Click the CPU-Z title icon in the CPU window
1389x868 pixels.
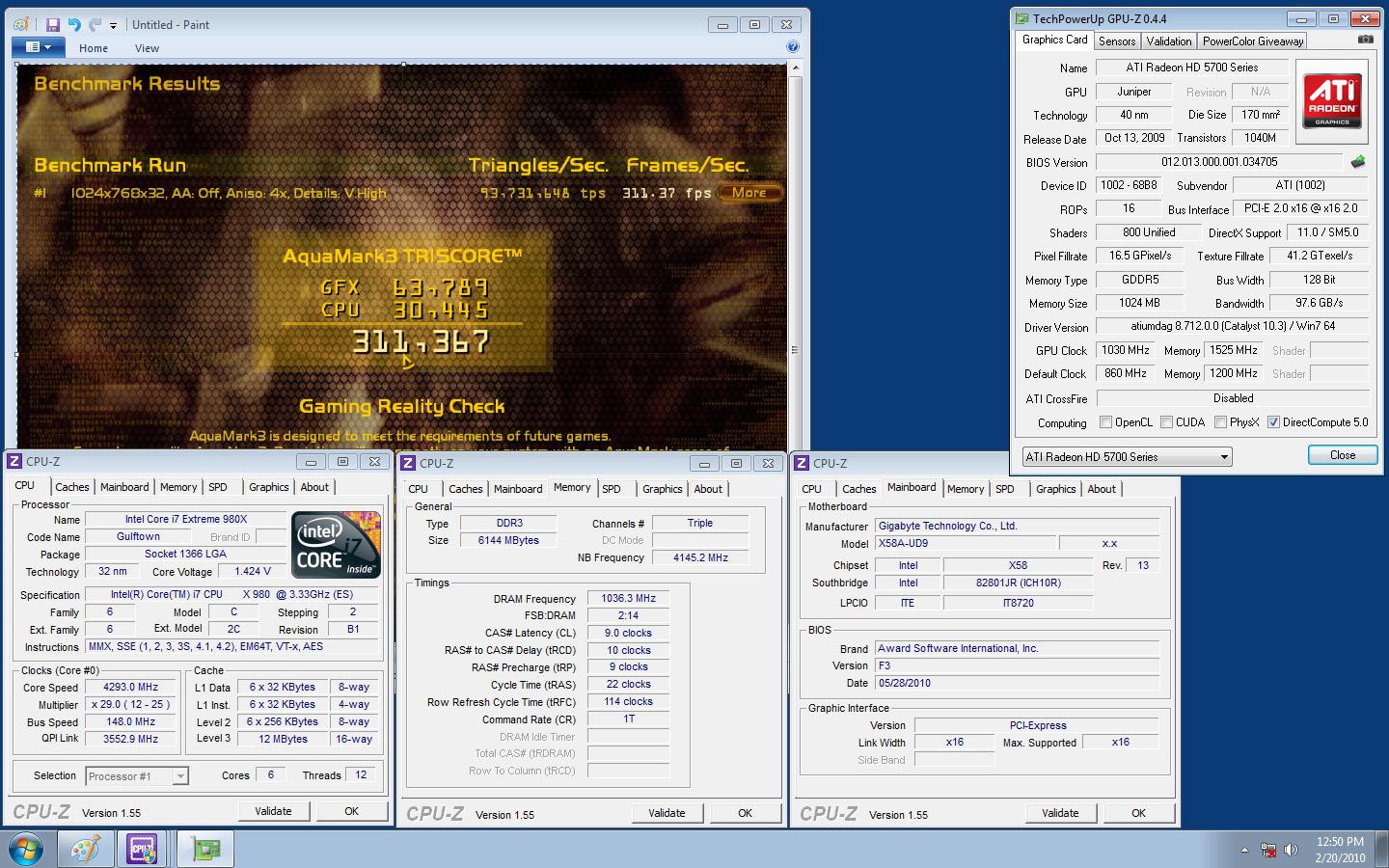tap(15, 462)
